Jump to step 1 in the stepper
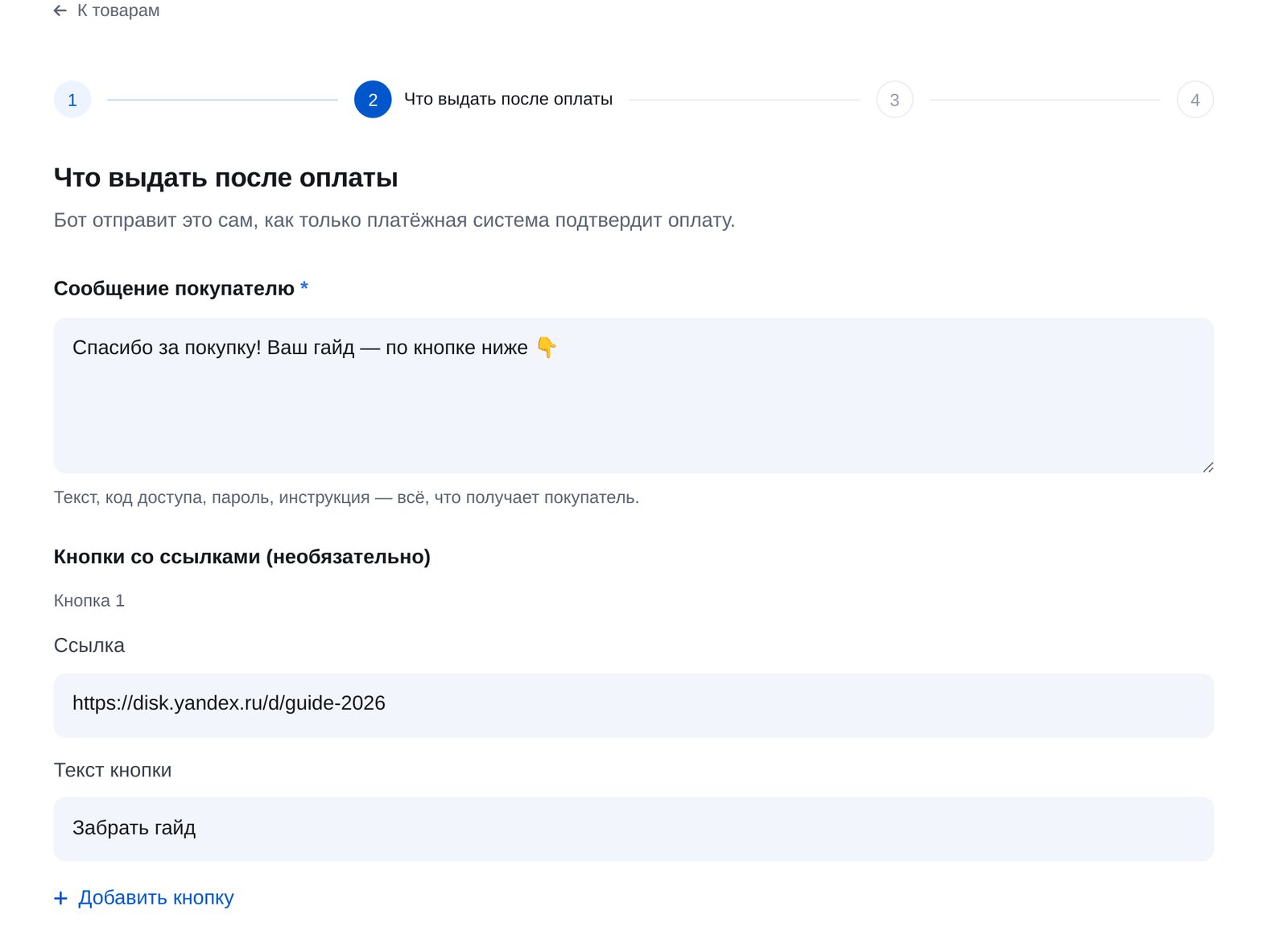Screen dimensions: 1288x939 click(x=72, y=100)
